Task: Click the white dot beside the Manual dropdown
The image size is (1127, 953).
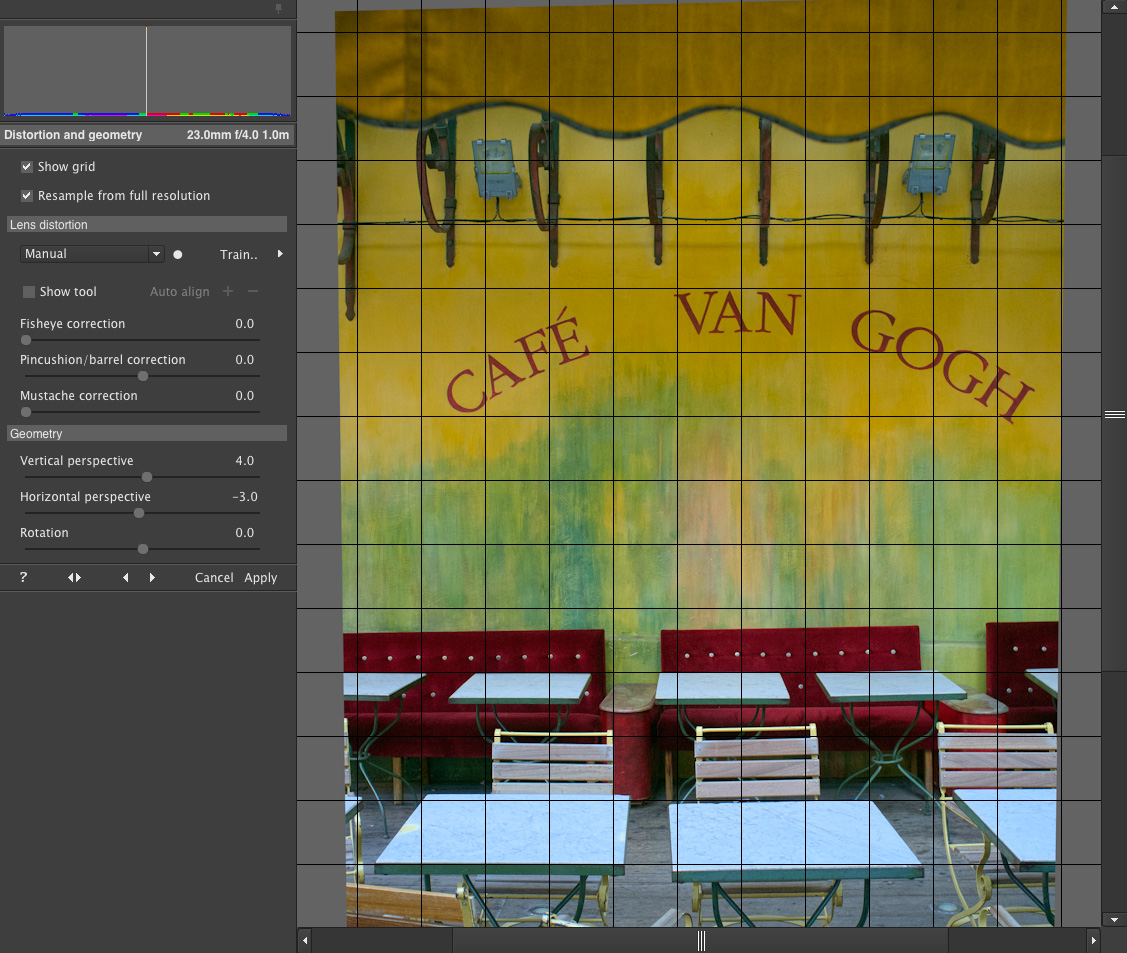Action: pos(178,254)
